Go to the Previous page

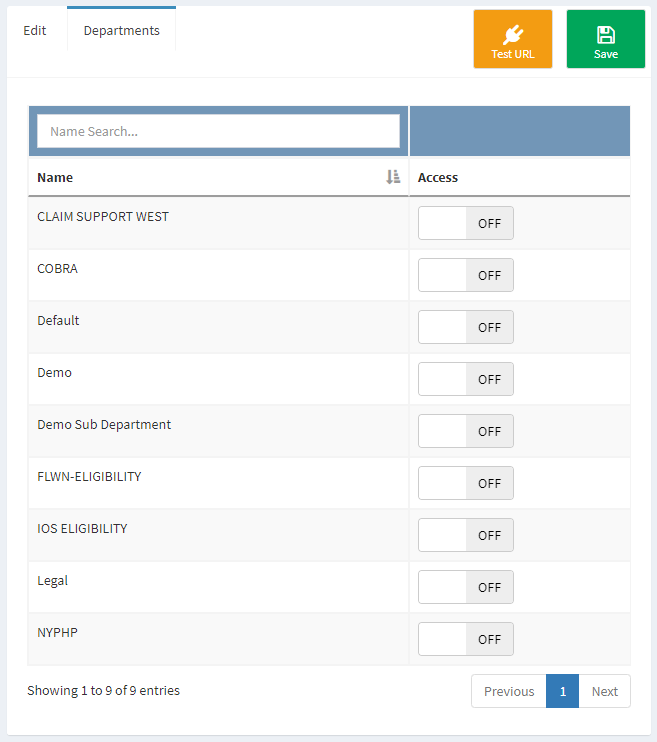[509, 691]
